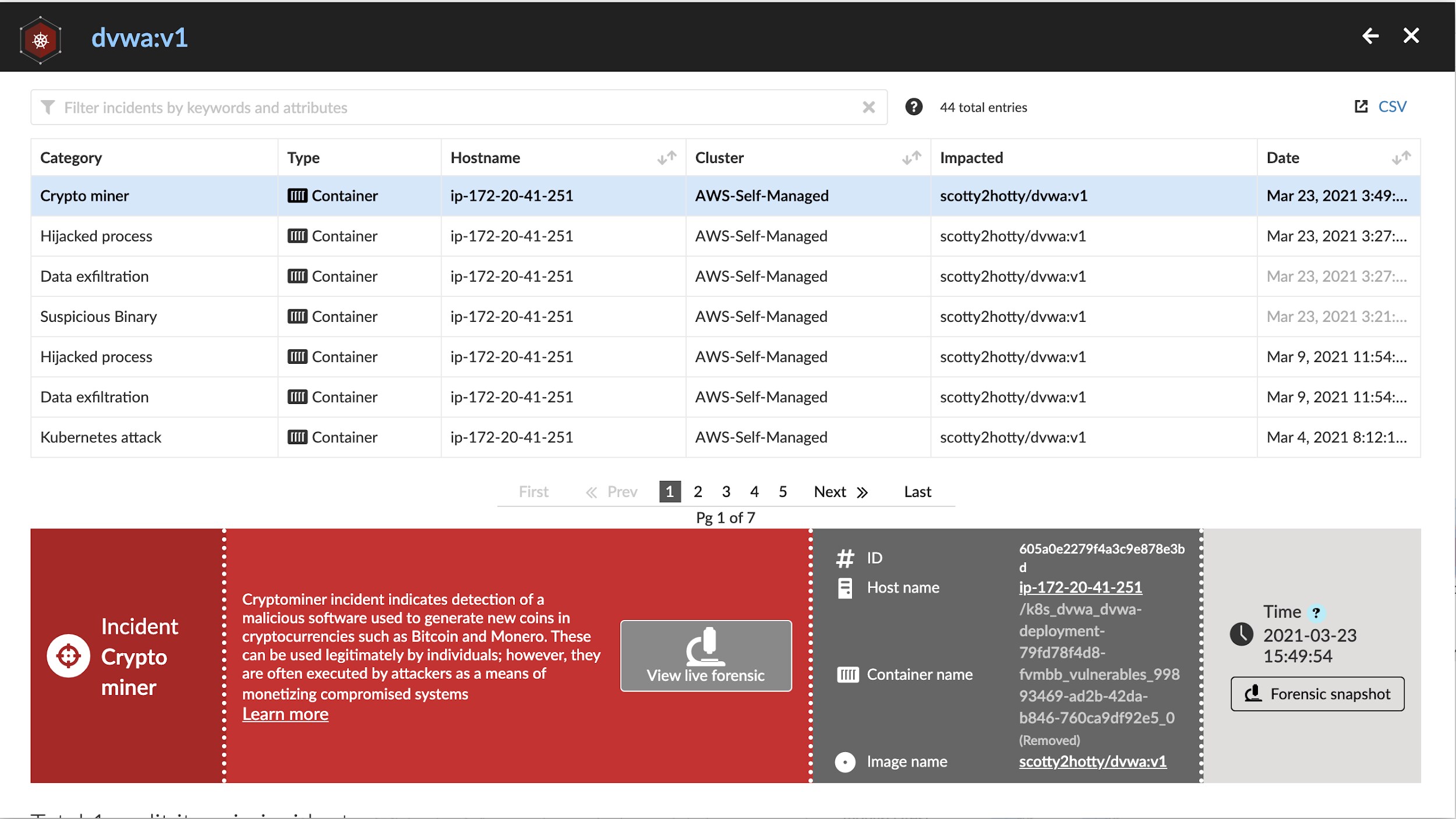Click the Prev page link
Image resolution: width=1456 pixels, height=819 pixels.
click(612, 492)
